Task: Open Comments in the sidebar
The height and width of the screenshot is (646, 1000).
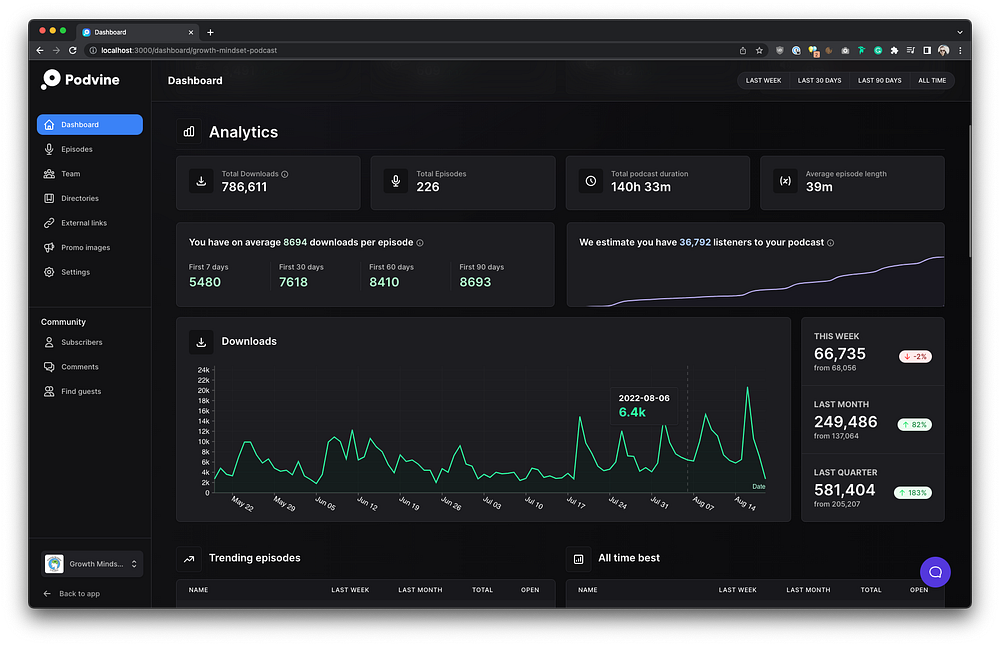Action: coord(79,367)
